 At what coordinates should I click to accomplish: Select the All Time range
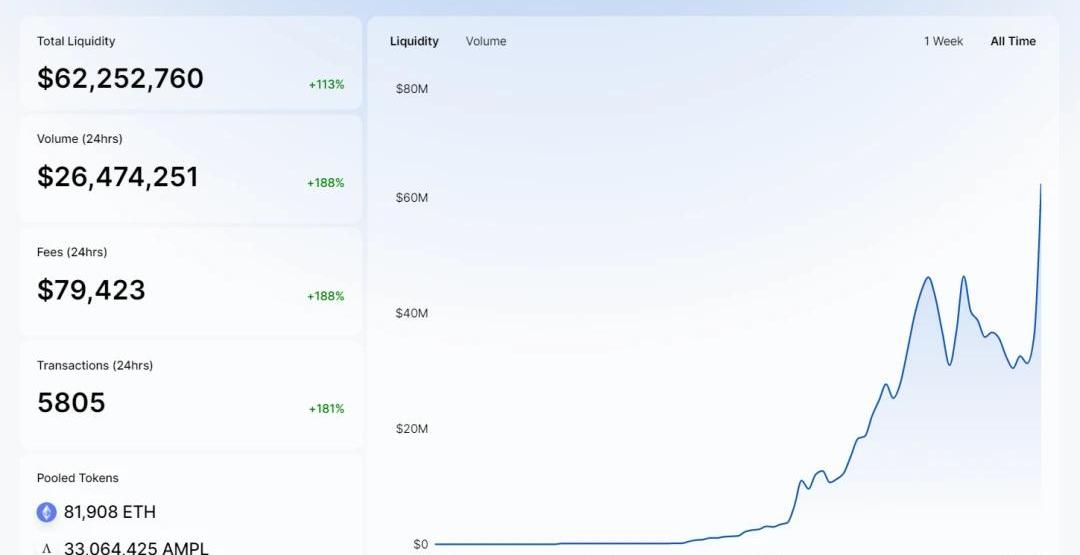(x=1013, y=41)
